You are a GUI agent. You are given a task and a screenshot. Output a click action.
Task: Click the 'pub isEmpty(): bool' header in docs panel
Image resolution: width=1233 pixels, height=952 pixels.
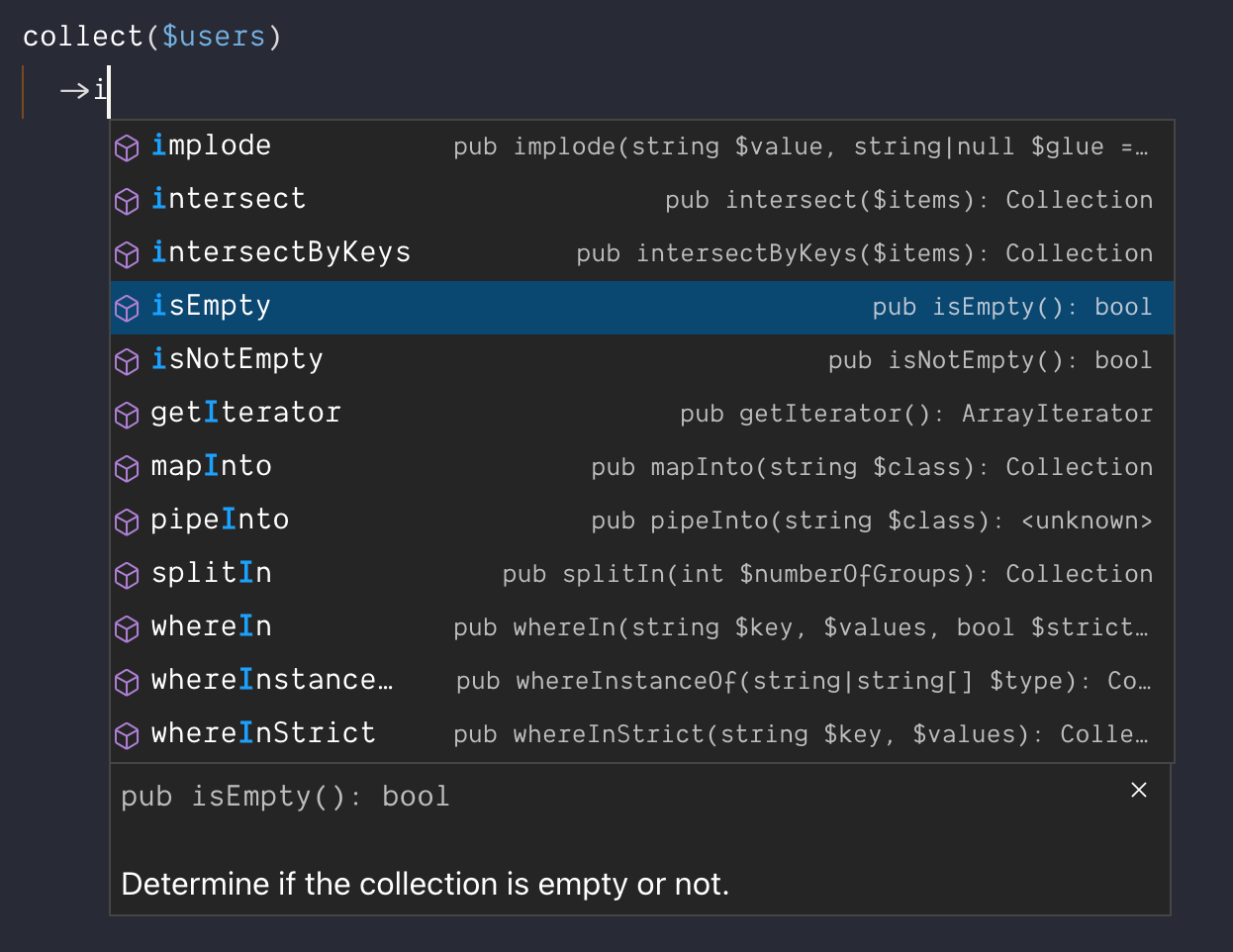285,797
